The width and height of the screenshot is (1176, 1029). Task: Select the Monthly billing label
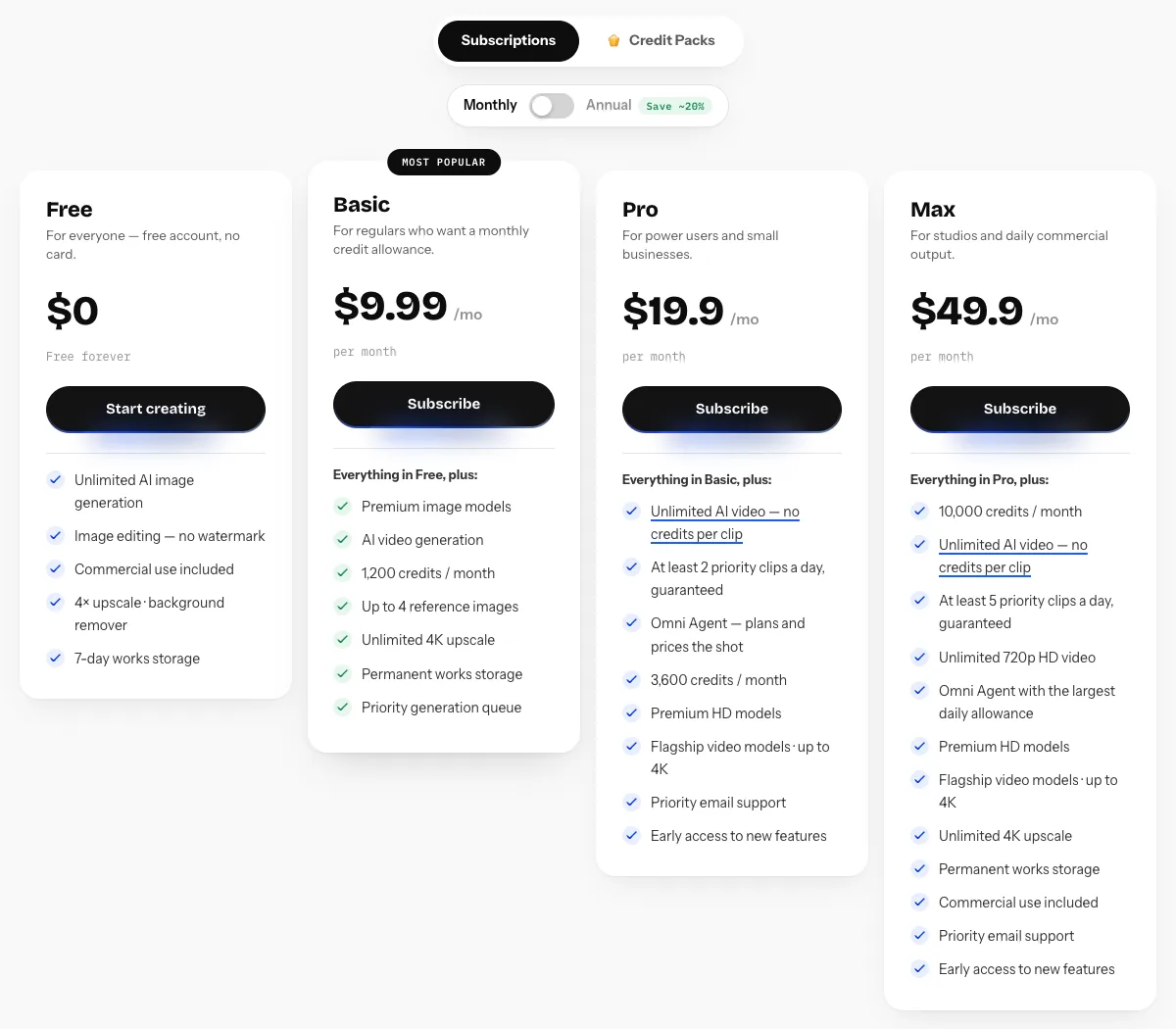pos(490,105)
